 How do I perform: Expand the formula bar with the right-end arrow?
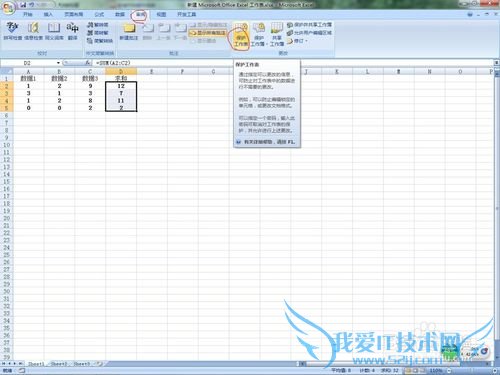[x=496, y=63]
